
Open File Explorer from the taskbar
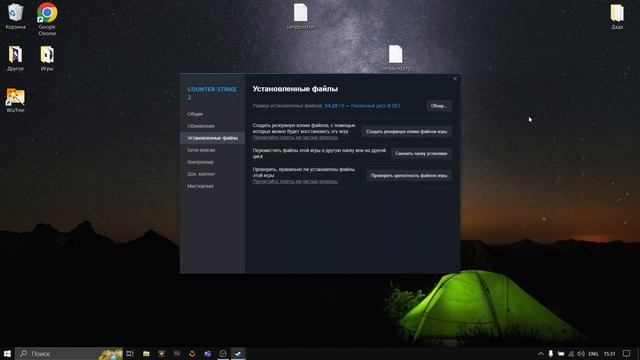(x=146, y=353)
